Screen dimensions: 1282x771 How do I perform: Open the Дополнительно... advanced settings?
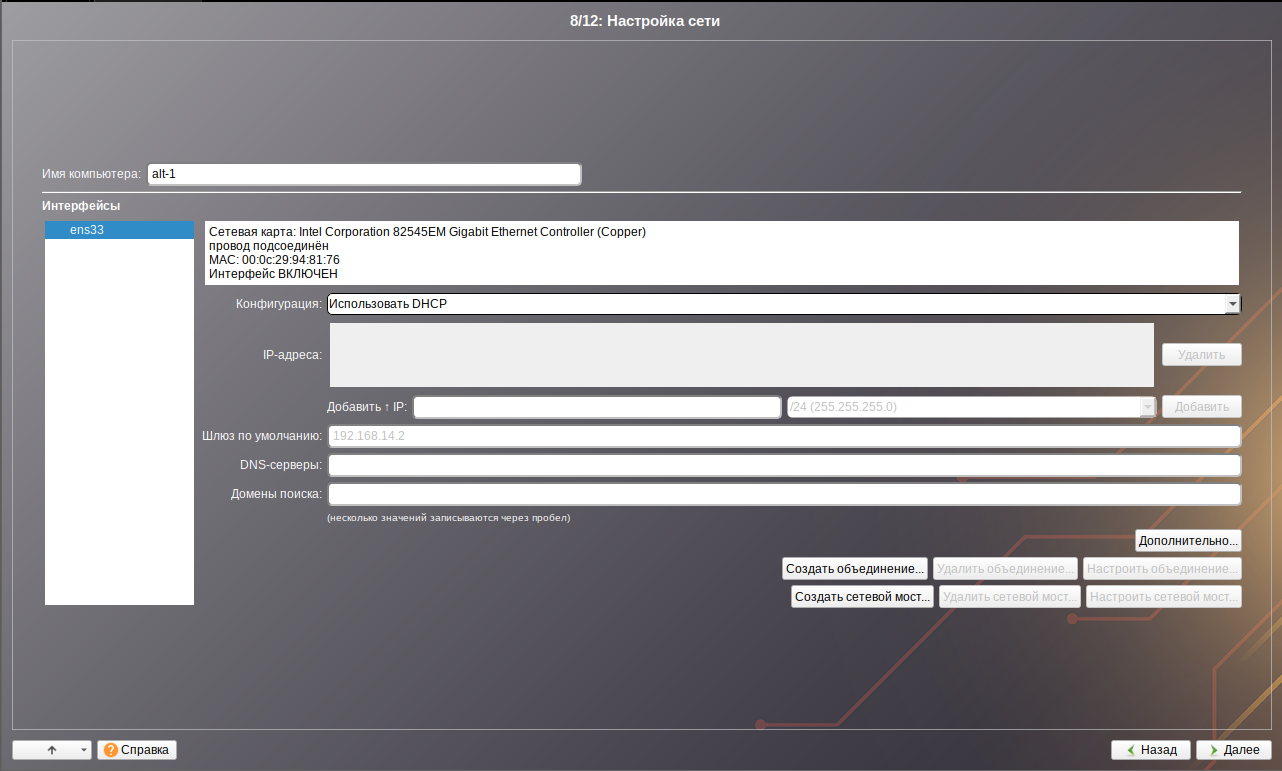1188,541
